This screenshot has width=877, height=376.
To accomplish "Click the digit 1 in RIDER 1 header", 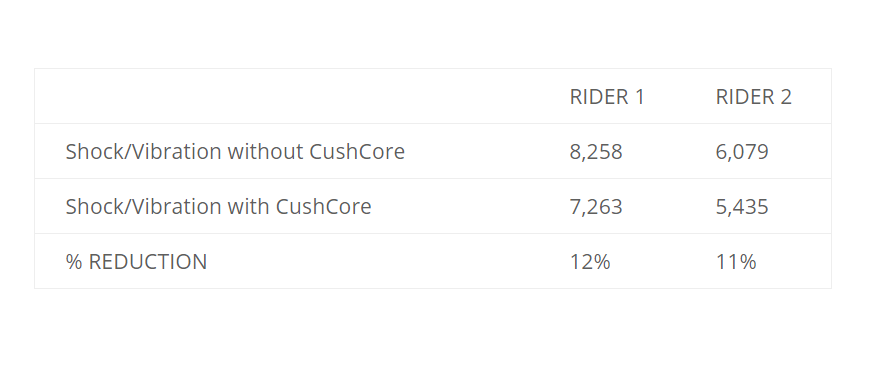I will [639, 97].
